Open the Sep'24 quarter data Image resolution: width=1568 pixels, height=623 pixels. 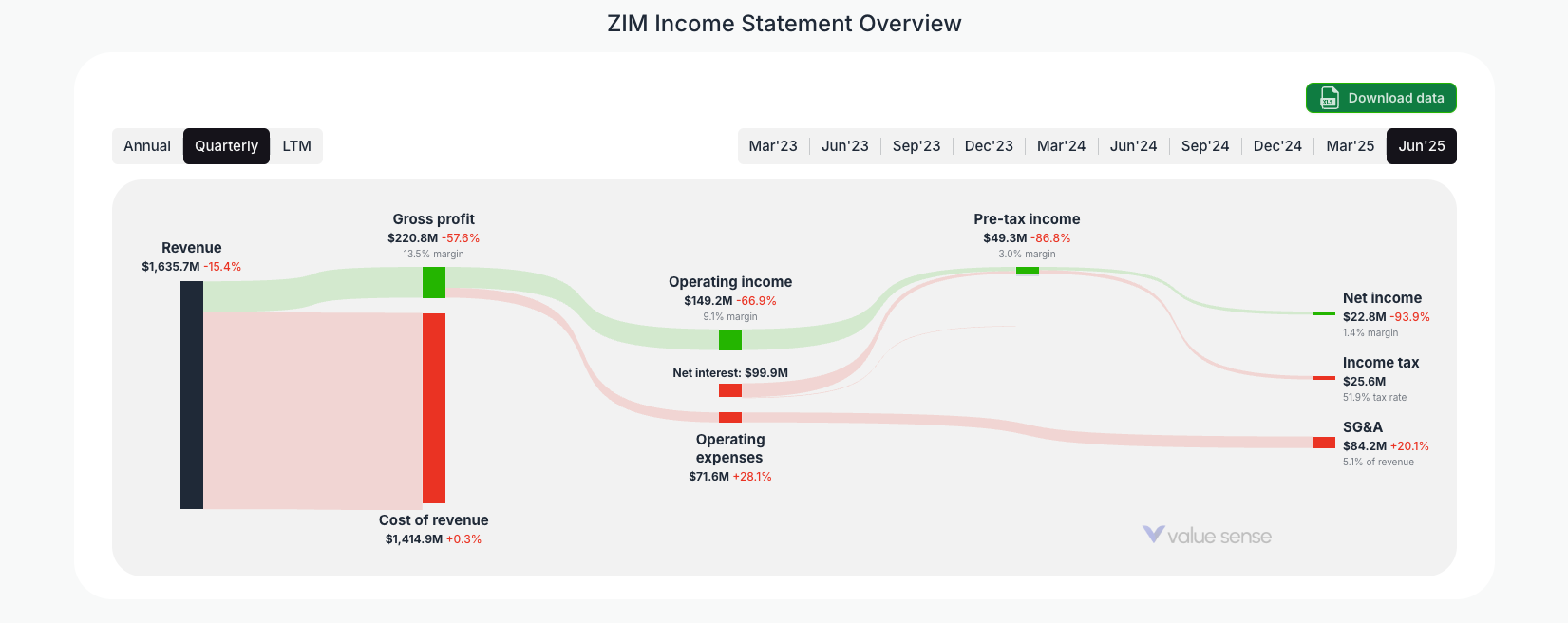(1205, 145)
